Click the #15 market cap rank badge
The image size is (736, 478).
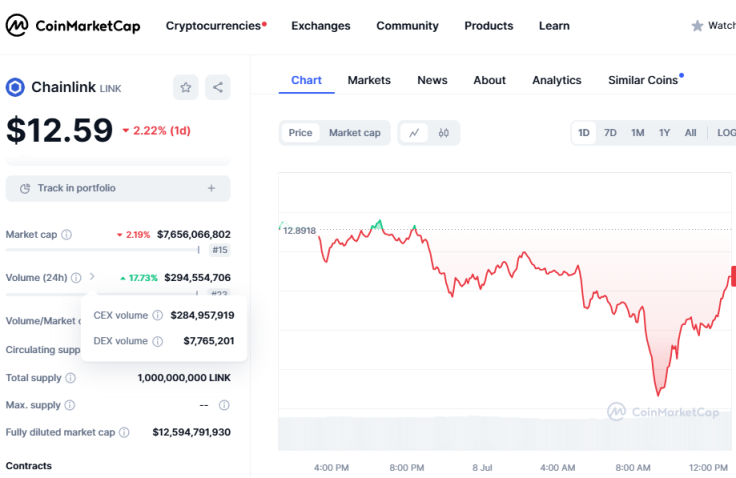[x=220, y=250]
